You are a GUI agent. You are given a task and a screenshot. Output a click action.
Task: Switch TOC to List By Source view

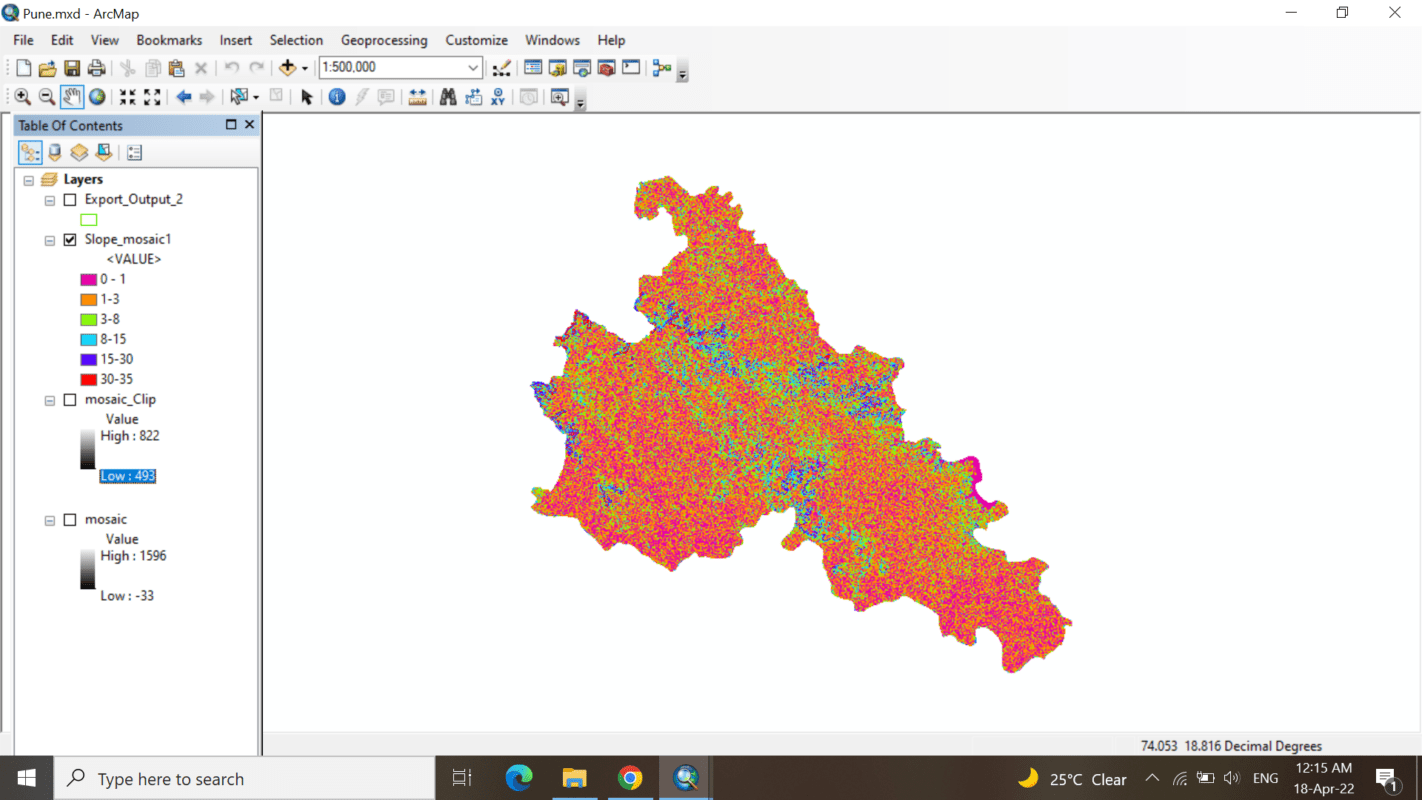point(54,151)
